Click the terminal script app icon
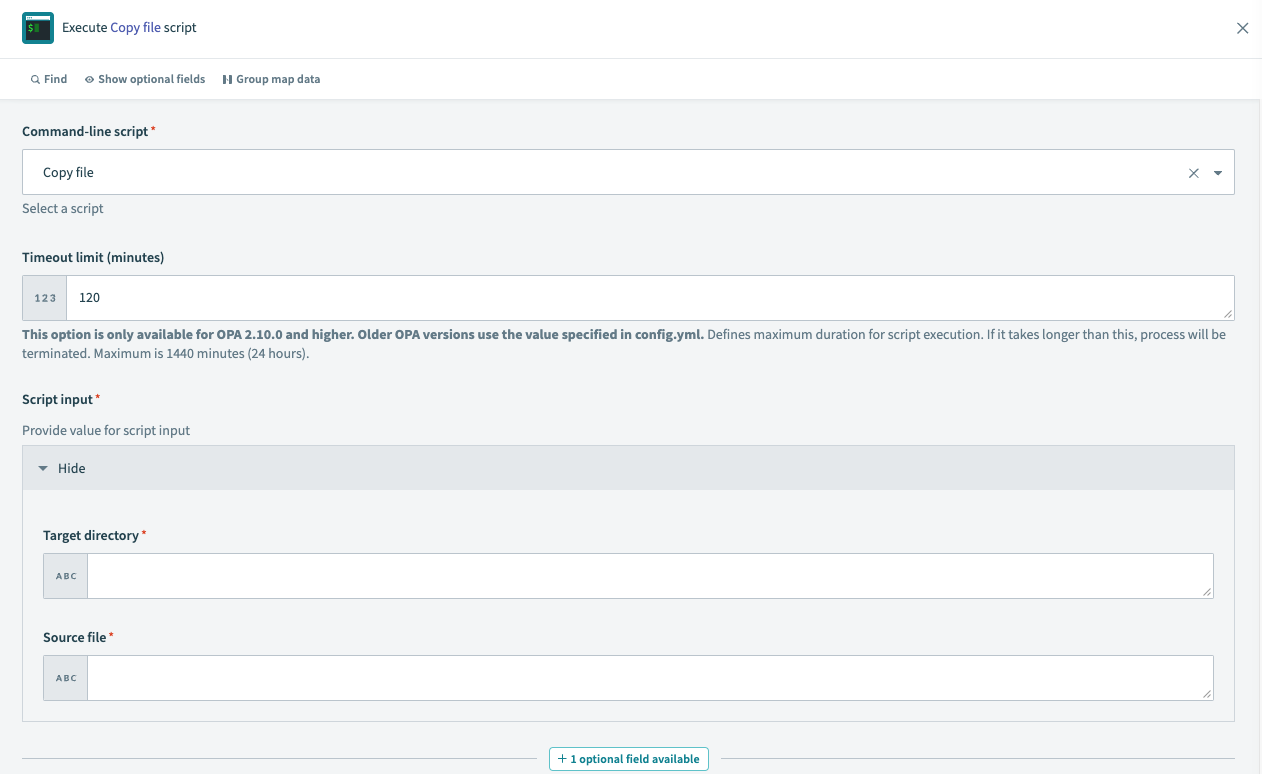The image size is (1262, 774). coord(38,28)
